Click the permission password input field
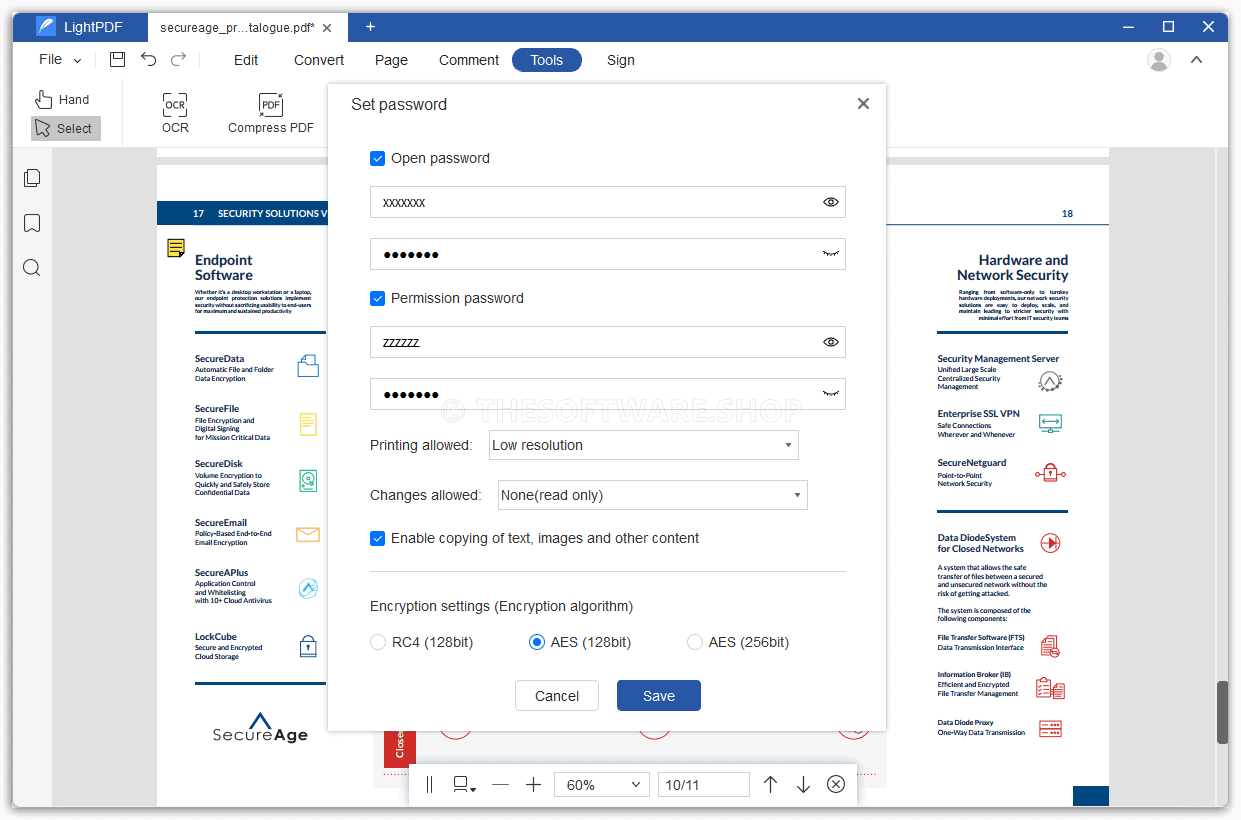The height and width of the screenshot is (820, 1241). coord(608,342)
